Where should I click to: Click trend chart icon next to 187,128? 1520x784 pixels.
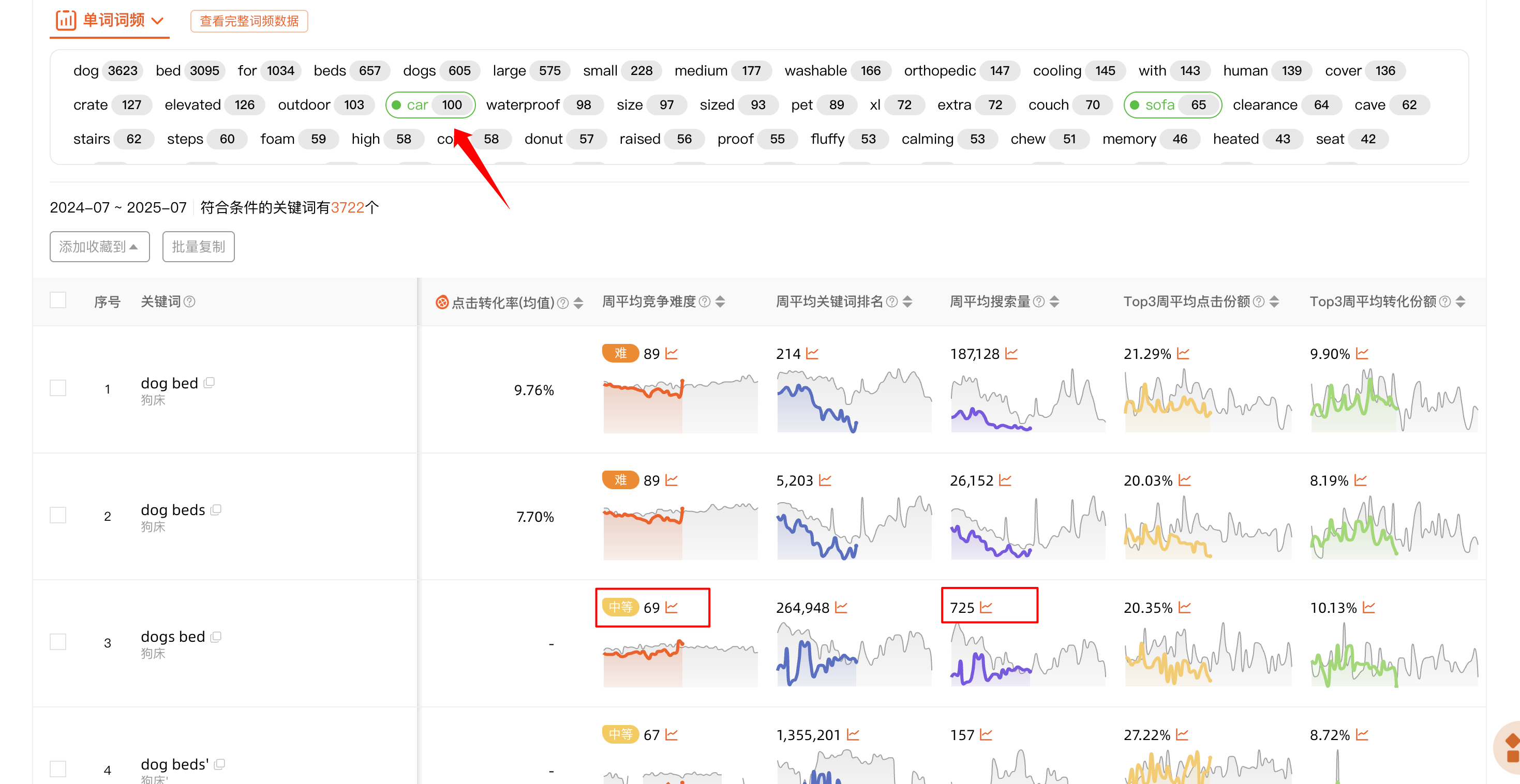(1011, 354)
